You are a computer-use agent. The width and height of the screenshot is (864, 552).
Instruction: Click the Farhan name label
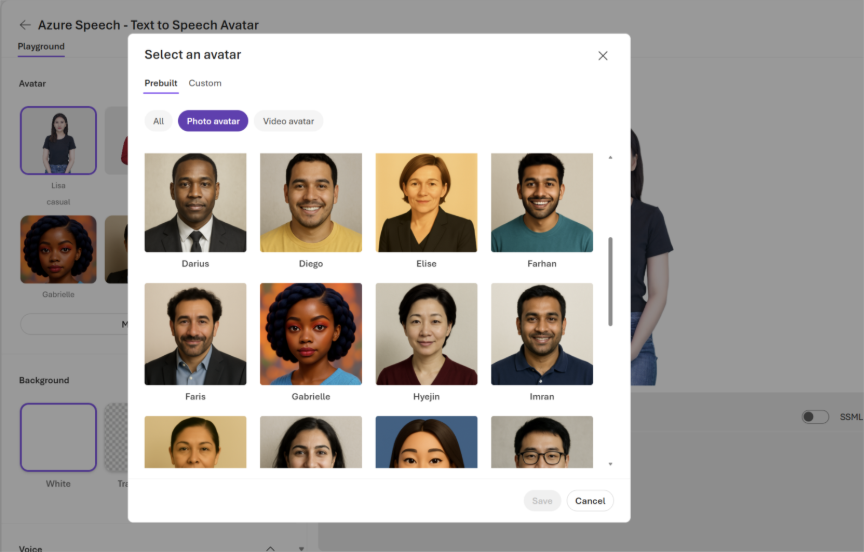click(542, 264)
